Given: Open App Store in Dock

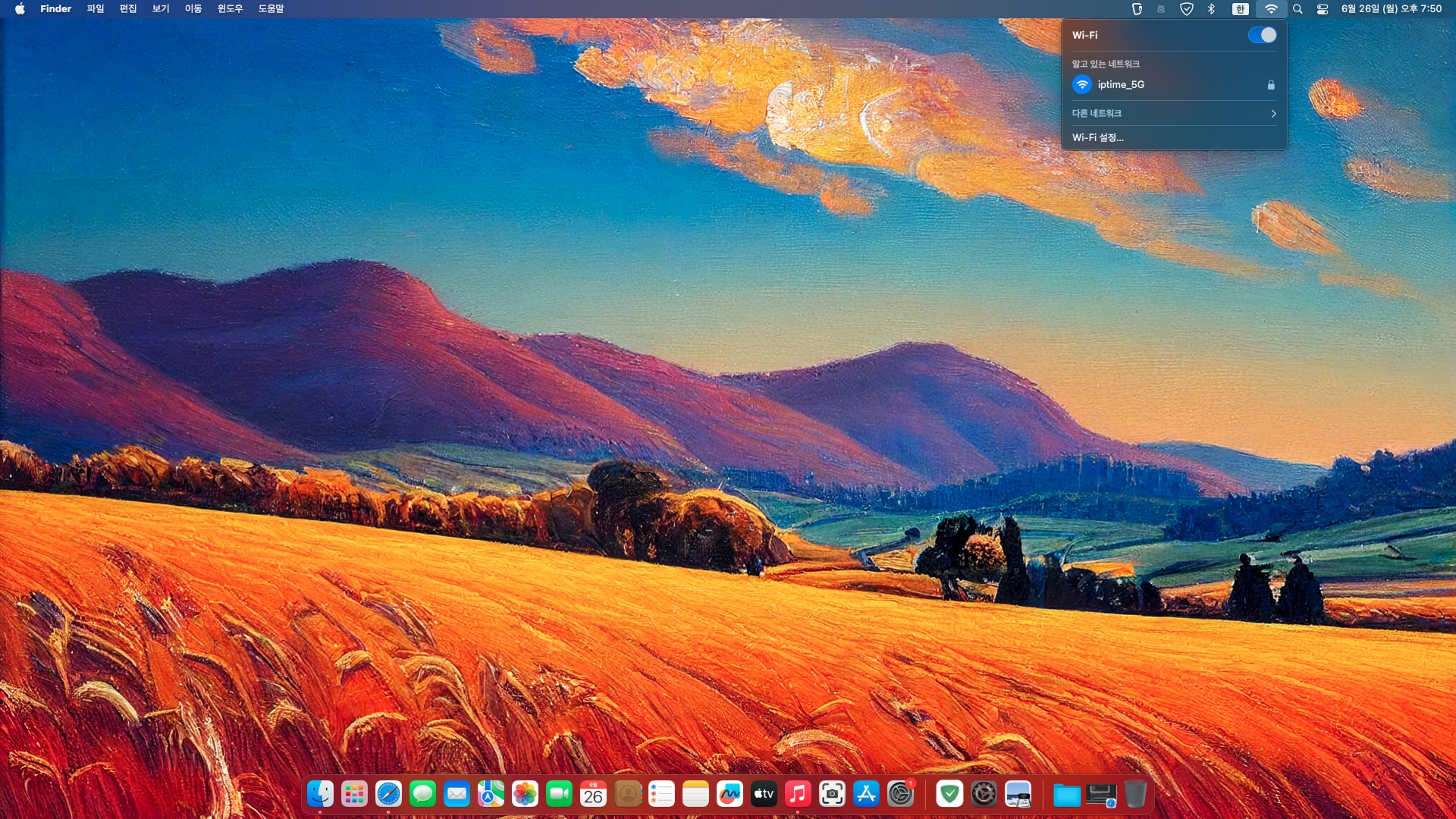Looking at the screenshot, I should pyautogui.click(x=866, y=794).
